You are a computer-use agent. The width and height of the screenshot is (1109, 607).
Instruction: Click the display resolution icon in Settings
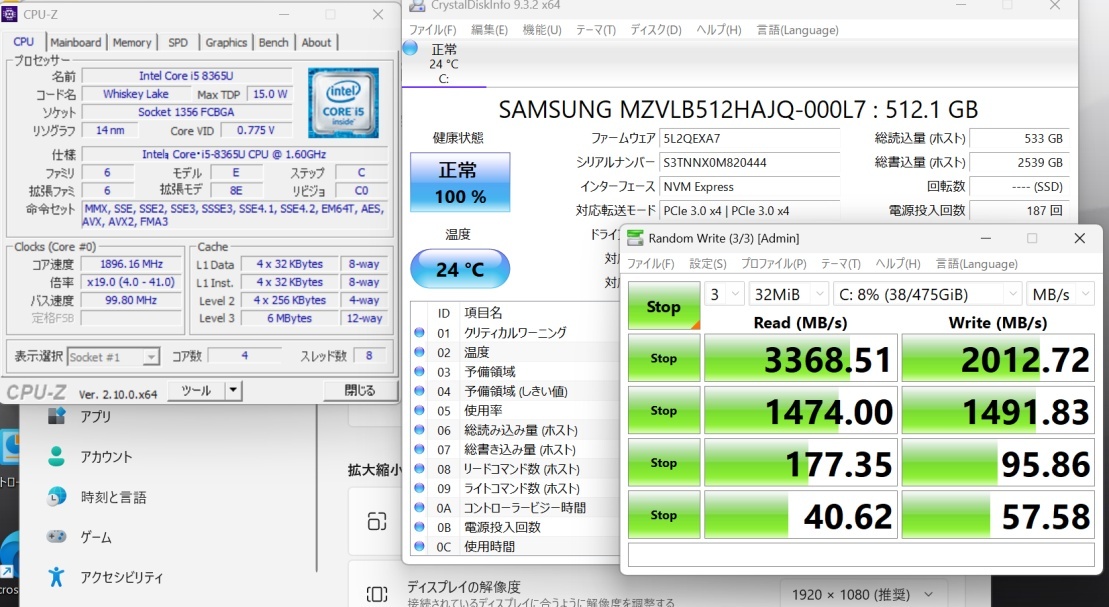coord(377,594)
